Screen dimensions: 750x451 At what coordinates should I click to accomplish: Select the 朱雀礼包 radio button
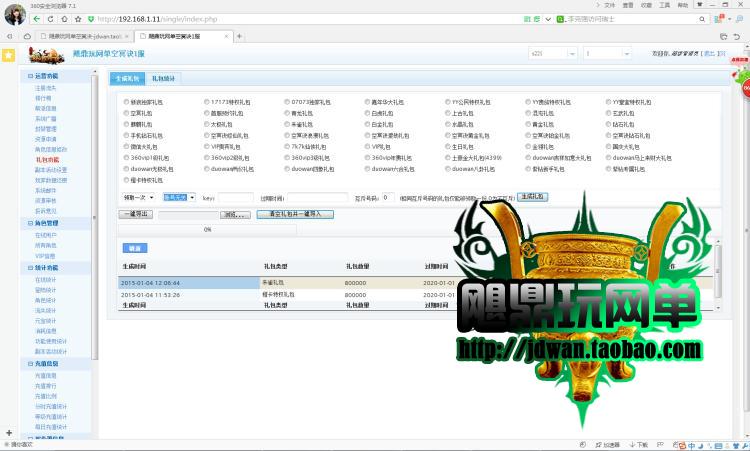point(287,124)
